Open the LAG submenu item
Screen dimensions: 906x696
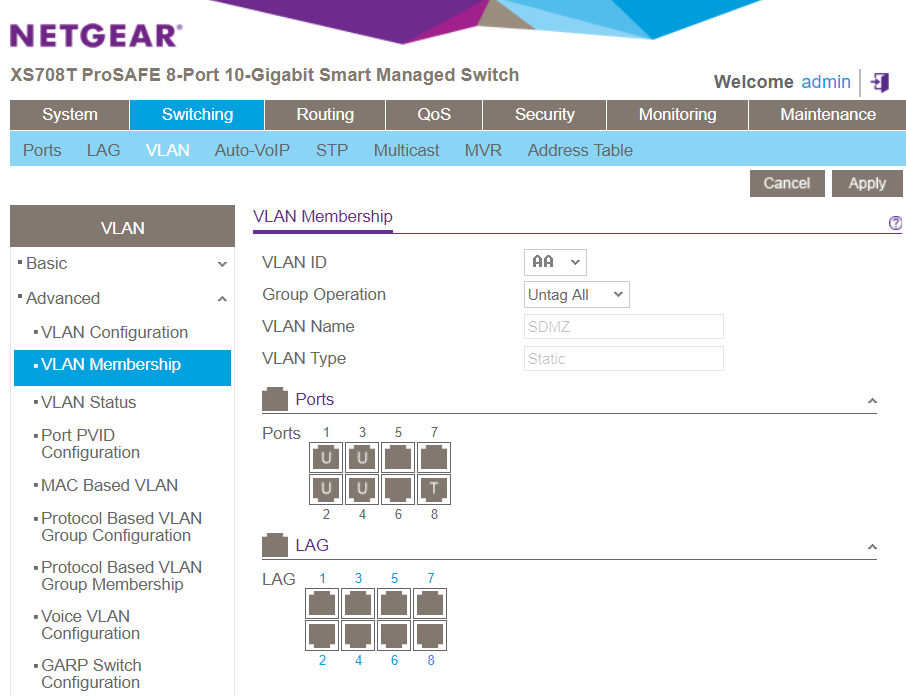[103, 150]
